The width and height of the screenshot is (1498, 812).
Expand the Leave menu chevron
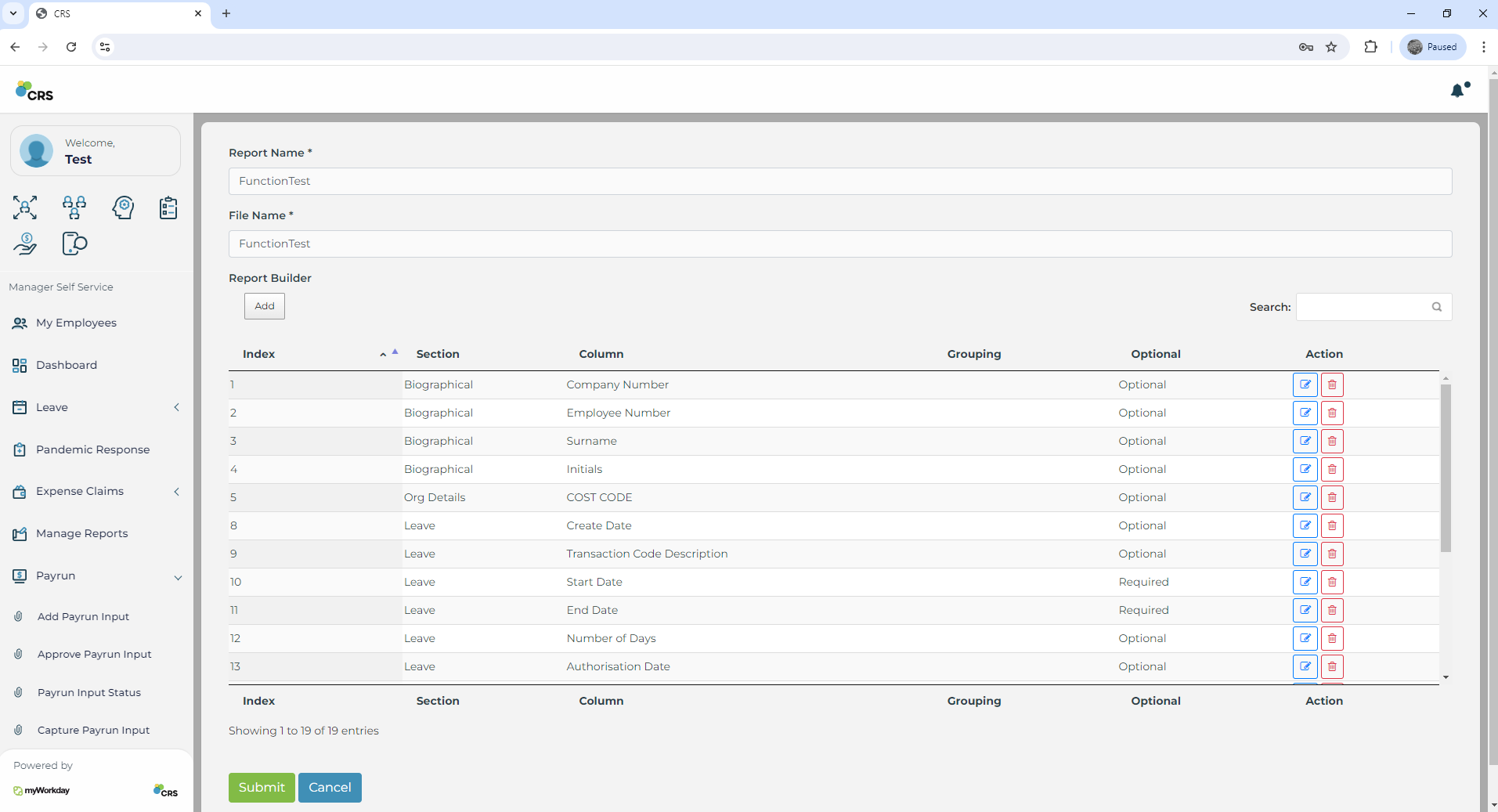click(177, 407)
